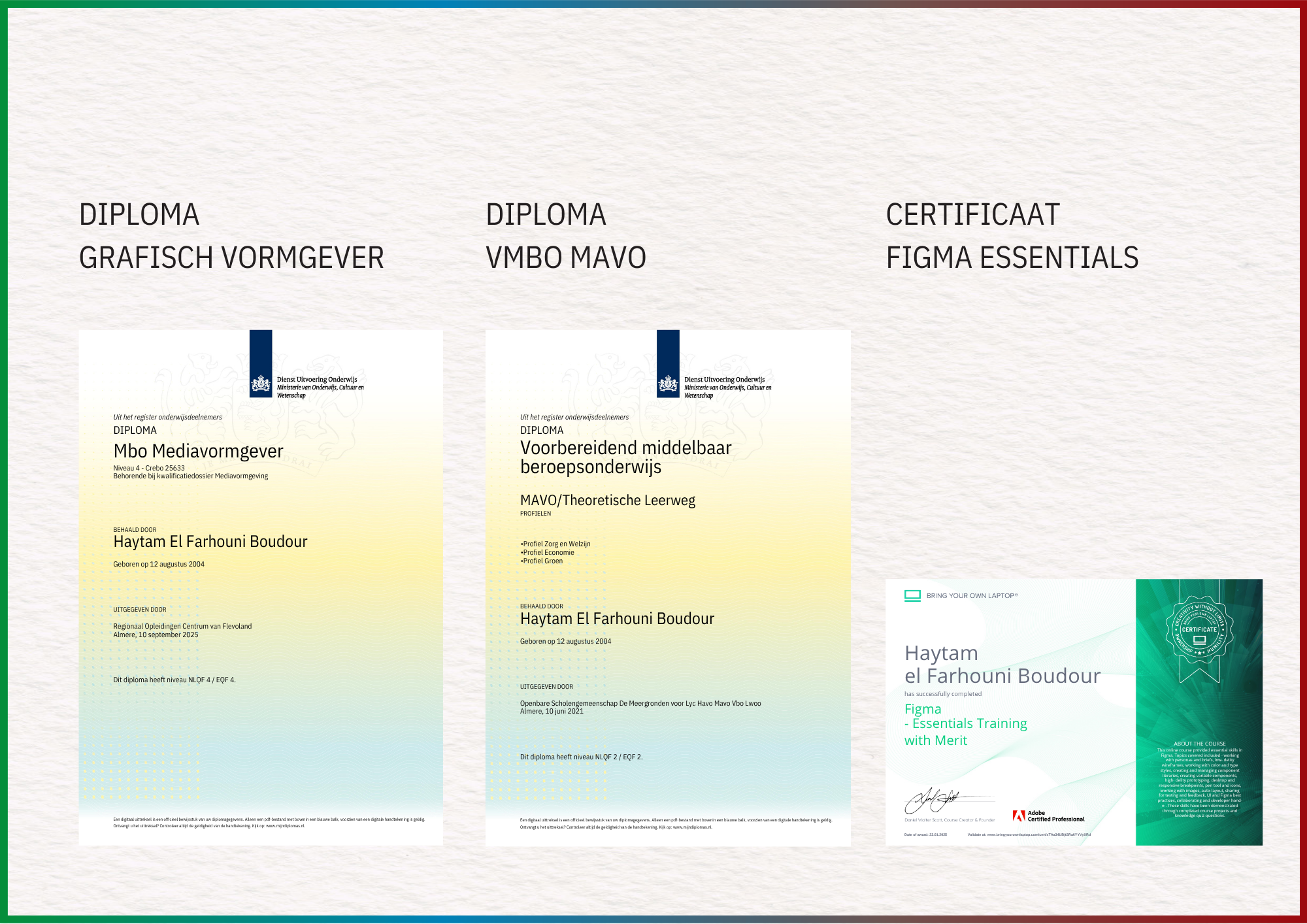Viewport: 1307px width, 924px height.
Task: Click royal crest logo on the VMBO diploma
Action: (668, 384)
